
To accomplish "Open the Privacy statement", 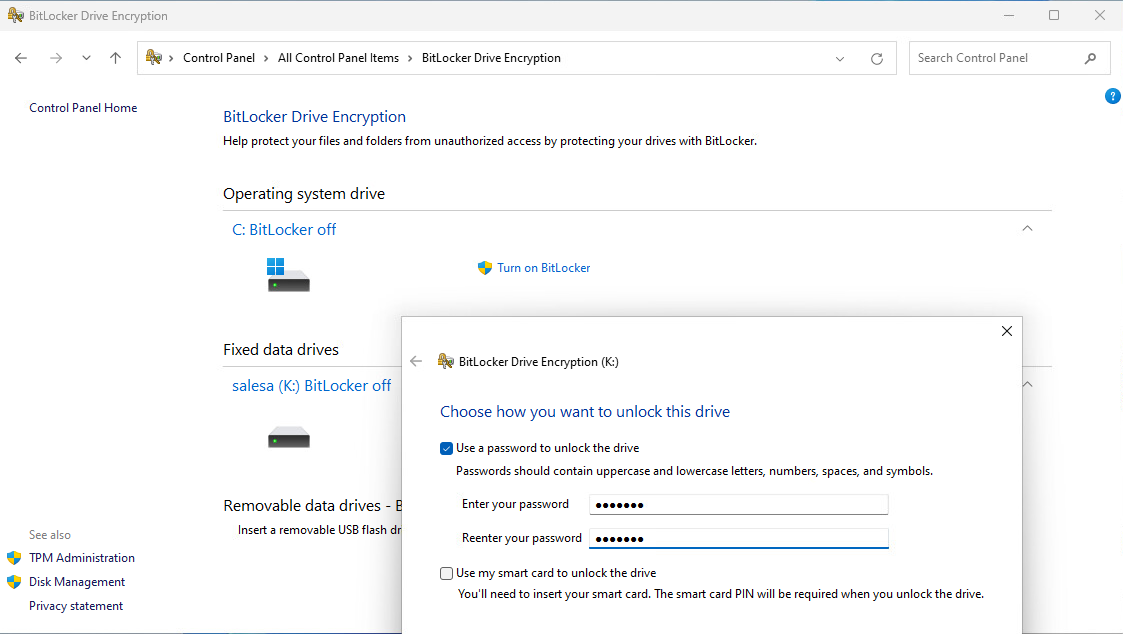I will [75, 605].
